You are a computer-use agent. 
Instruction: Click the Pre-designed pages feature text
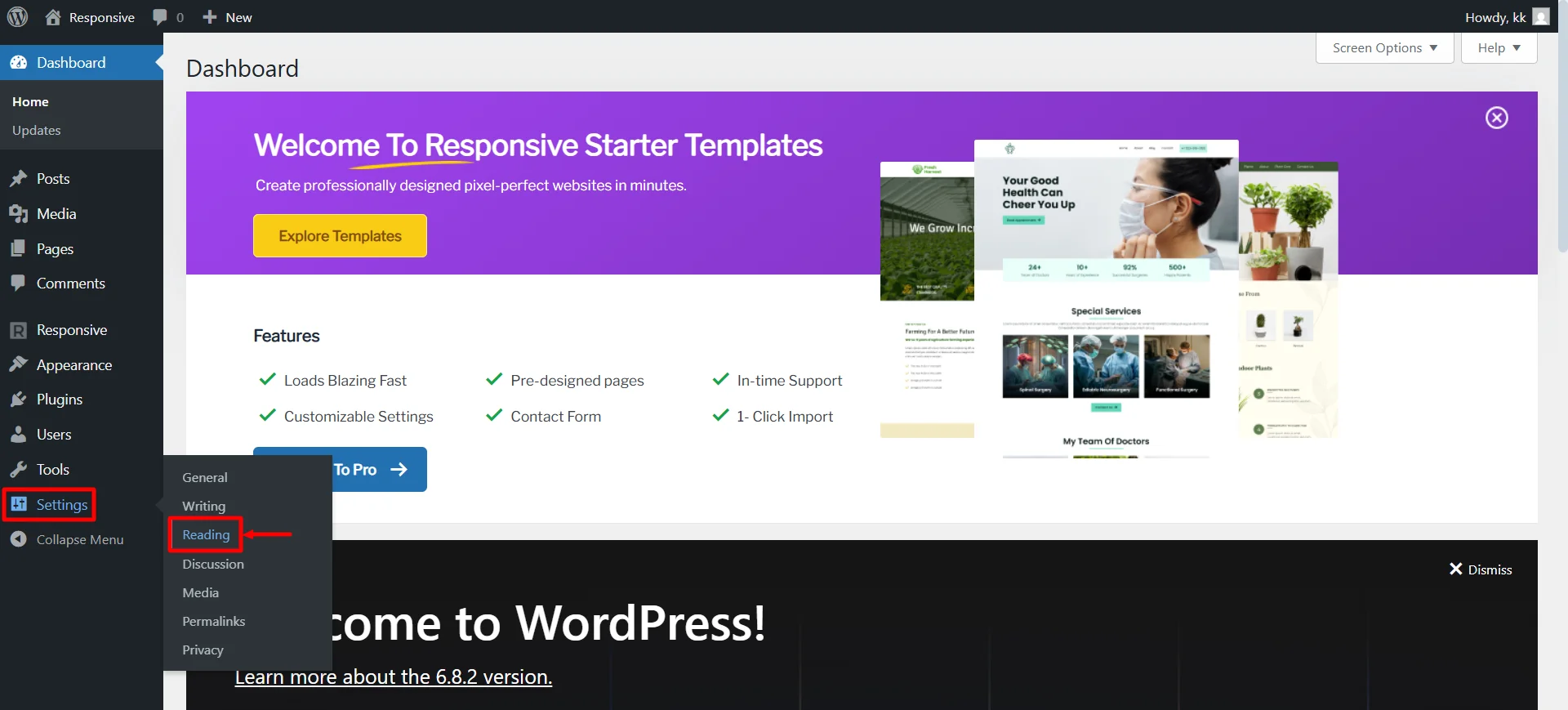[577, 381]
